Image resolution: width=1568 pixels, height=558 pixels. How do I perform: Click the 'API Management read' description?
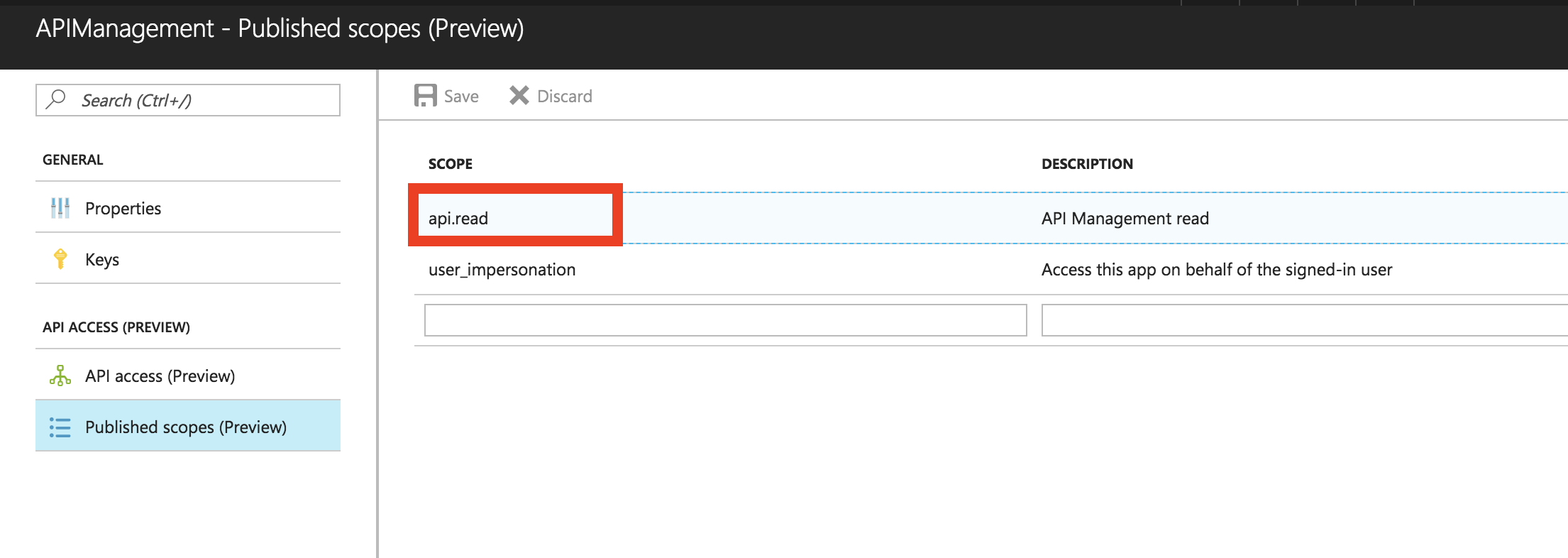pos(1125,218)
